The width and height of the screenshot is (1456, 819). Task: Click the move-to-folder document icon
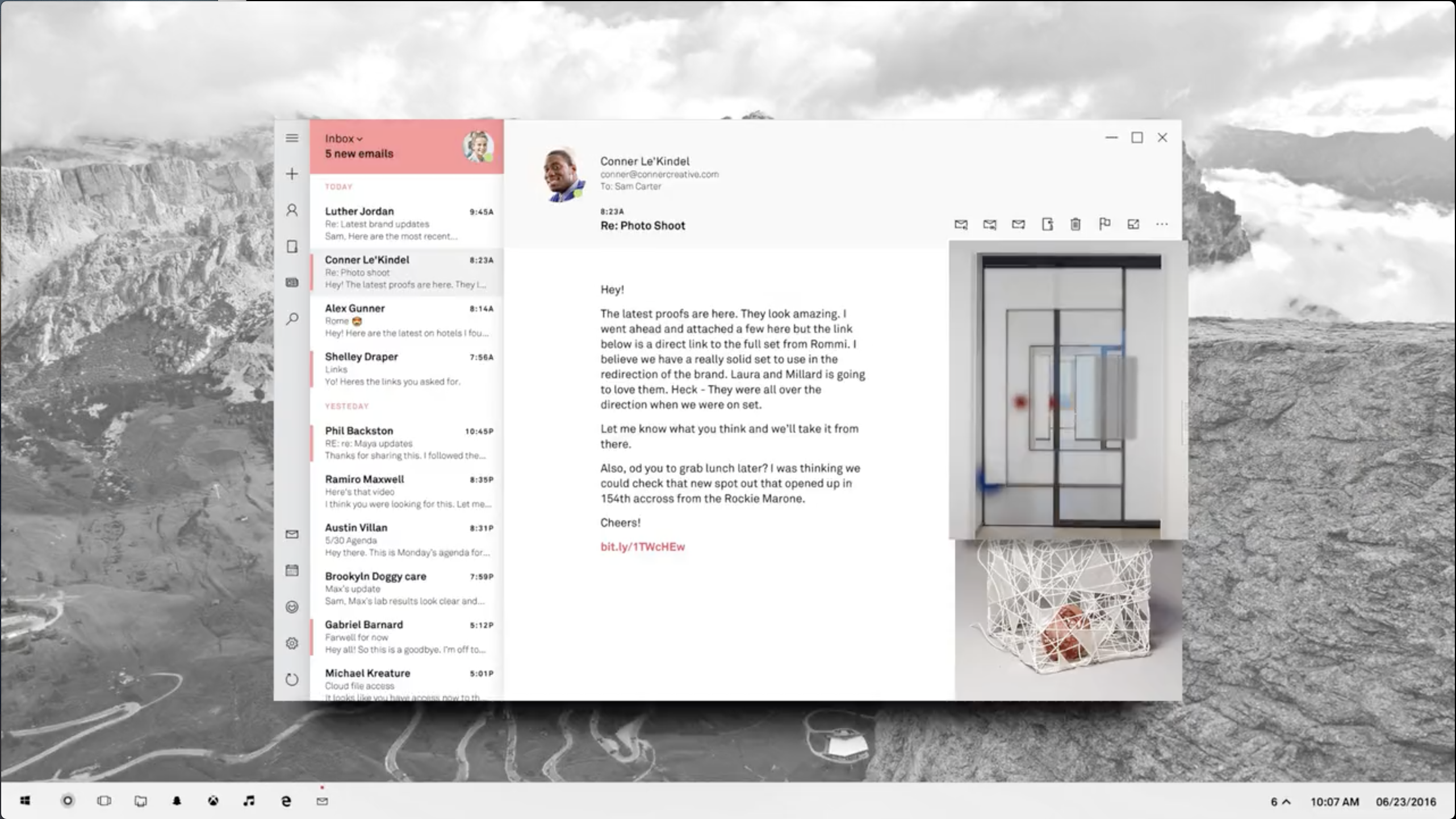tap(1047, 224)
